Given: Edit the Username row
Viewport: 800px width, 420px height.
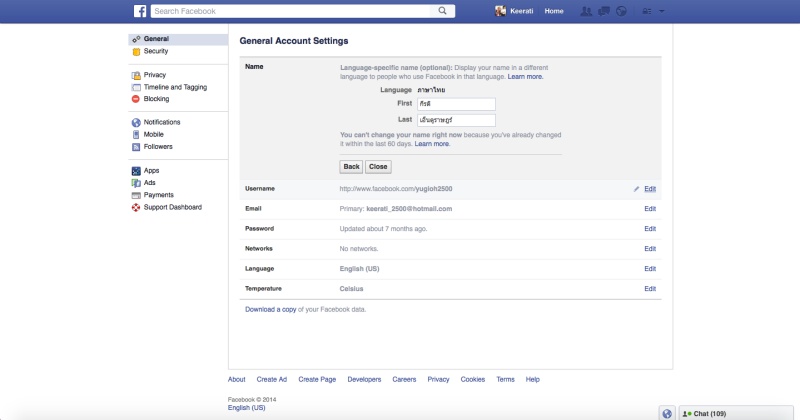Looking at the screenshot, I should click(x=649, y=189).
